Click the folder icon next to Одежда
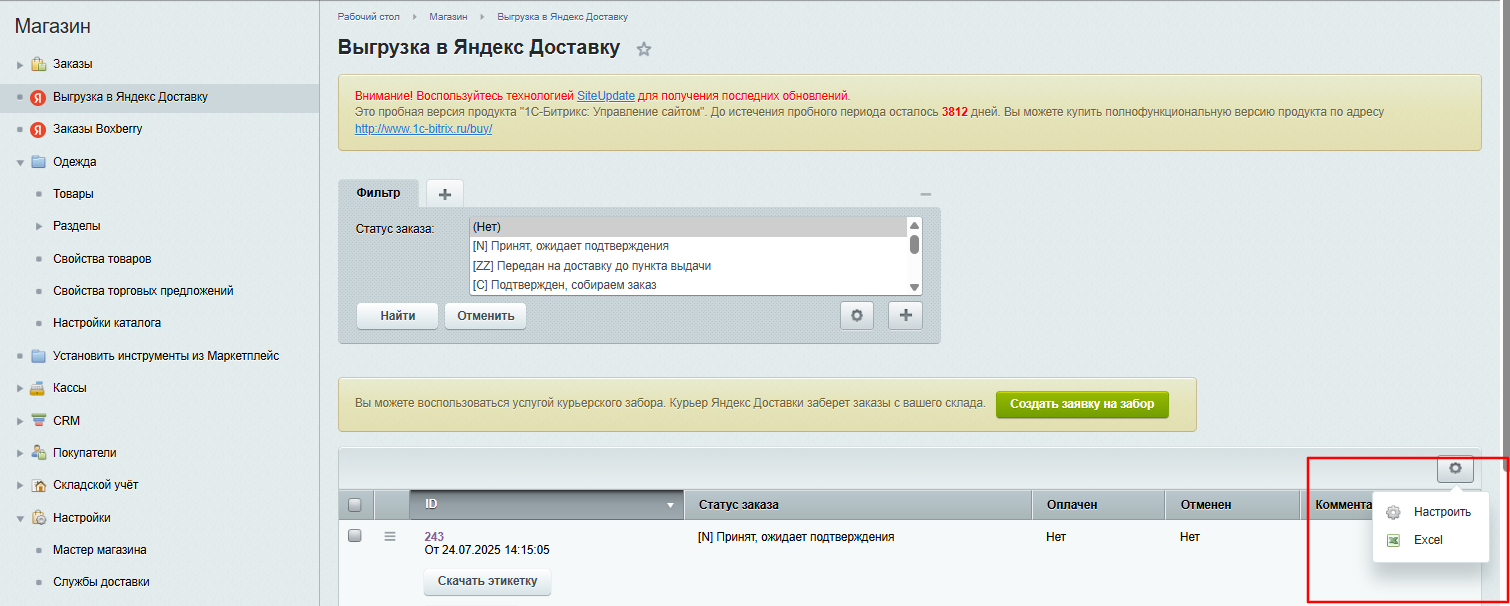Screen dimensions: 1510x606 click(38, 162)
